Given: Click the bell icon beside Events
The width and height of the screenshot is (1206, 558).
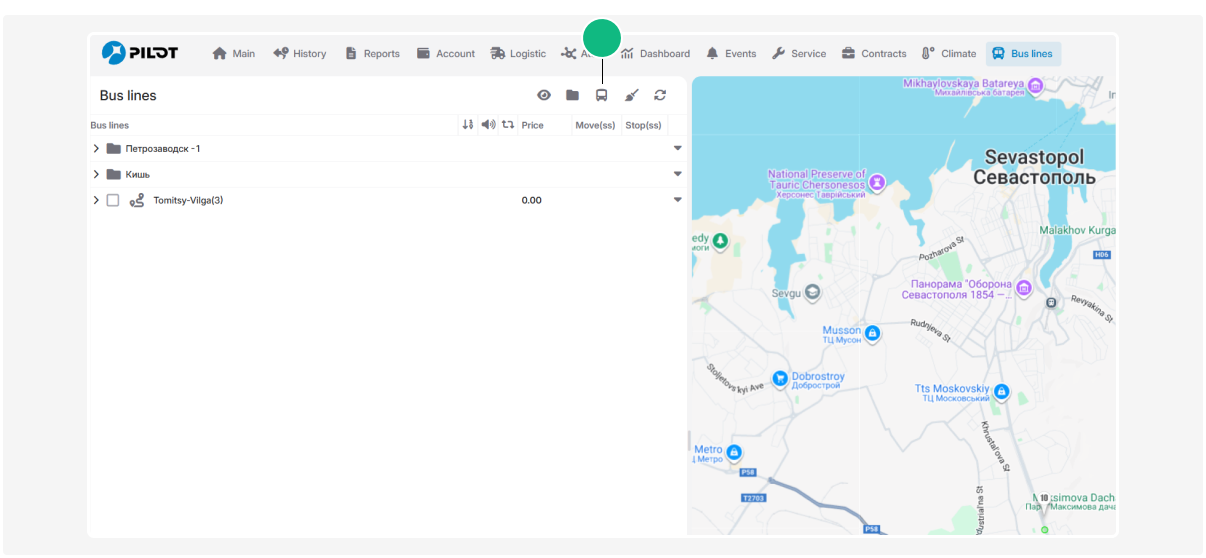Looking at the screenshot, I should [712, 54].
